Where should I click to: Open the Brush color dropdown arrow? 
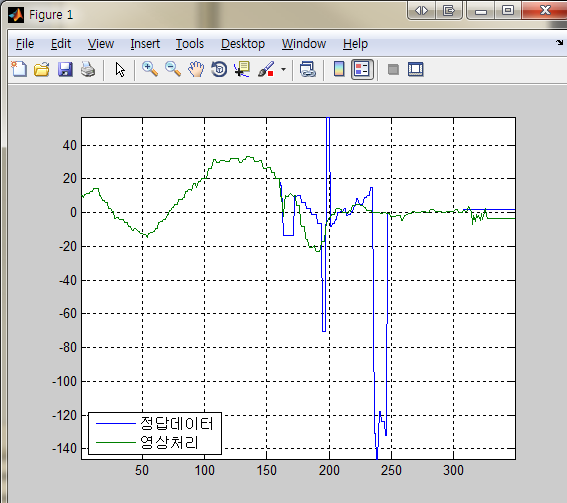coord(283,69)
